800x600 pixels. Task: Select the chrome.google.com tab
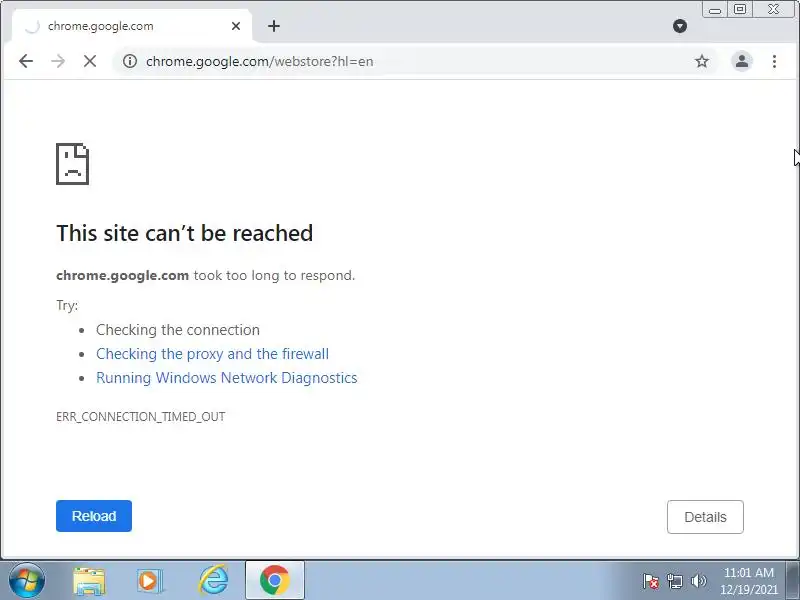pyautogui.click(x=132, y=26)
